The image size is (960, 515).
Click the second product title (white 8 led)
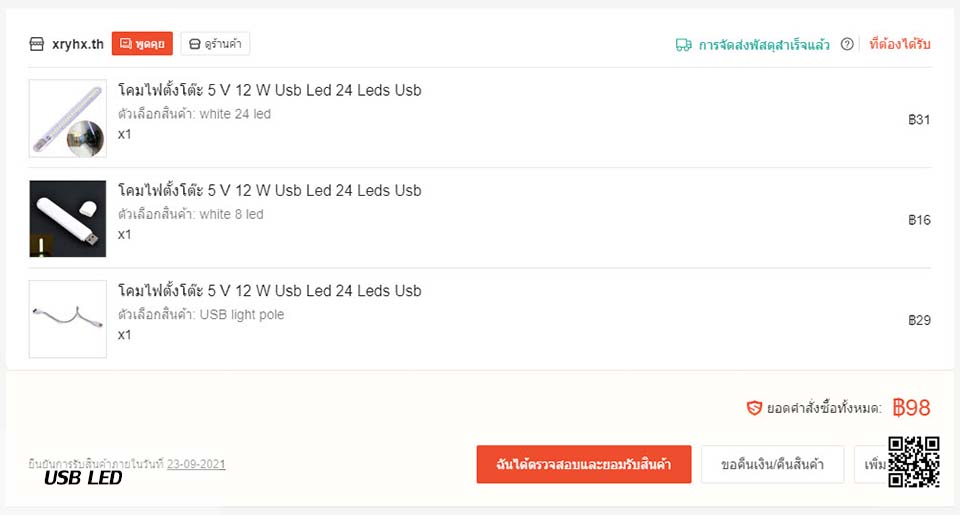click(269, 190)
